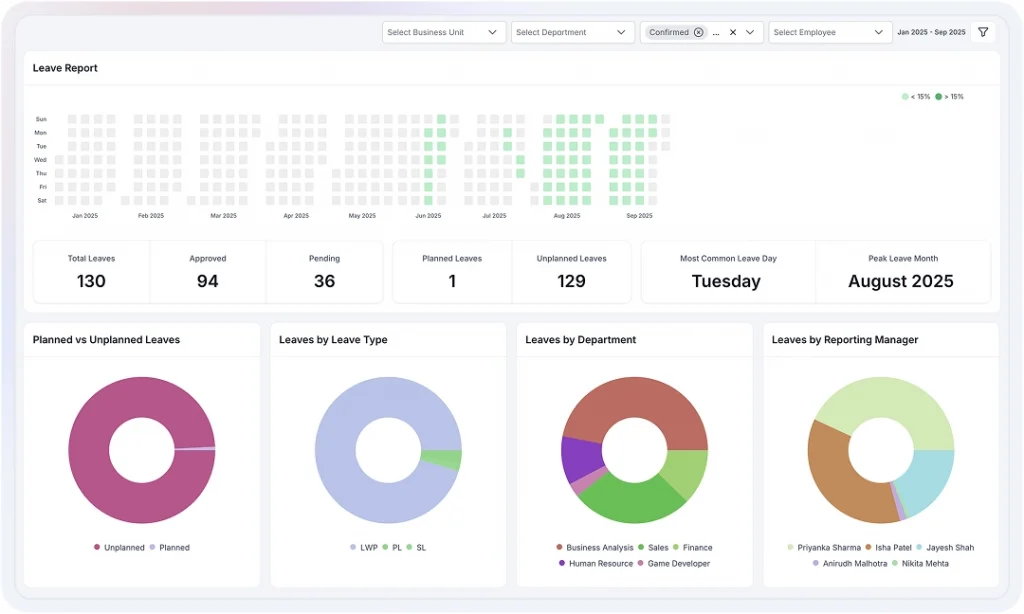The height and width of the screenshot is (614, 1024).
Task: Toggle Priyanka Sharma in manager legend
Action: pyautogui.click(x=824, y=547)
